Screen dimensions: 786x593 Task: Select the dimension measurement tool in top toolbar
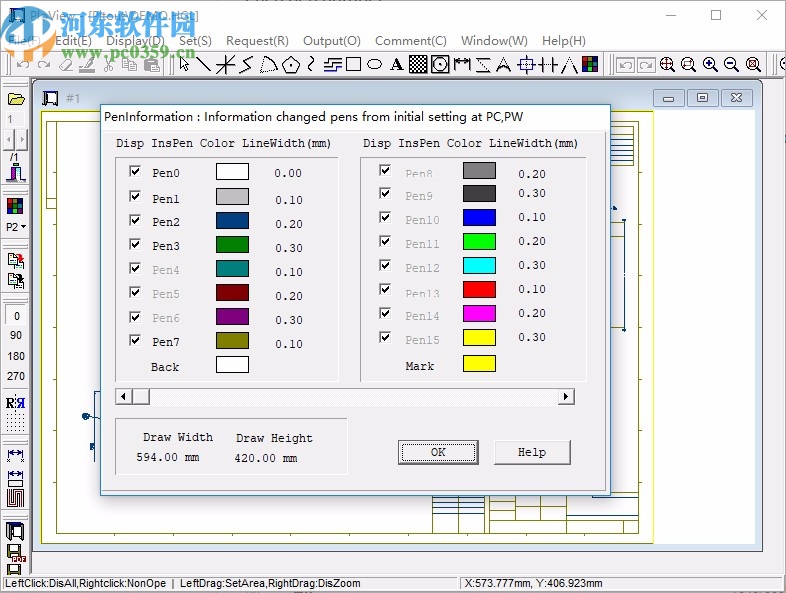click(462, 64)
